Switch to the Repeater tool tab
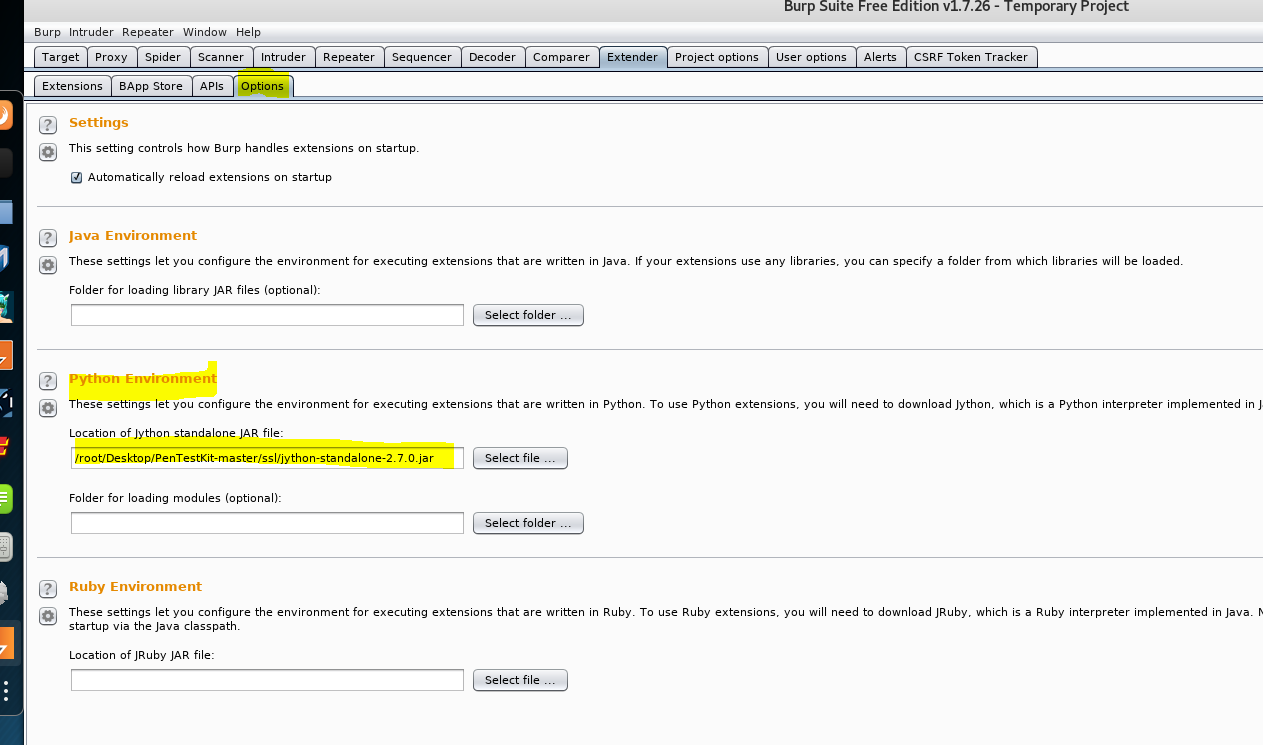 pos(349,57)
